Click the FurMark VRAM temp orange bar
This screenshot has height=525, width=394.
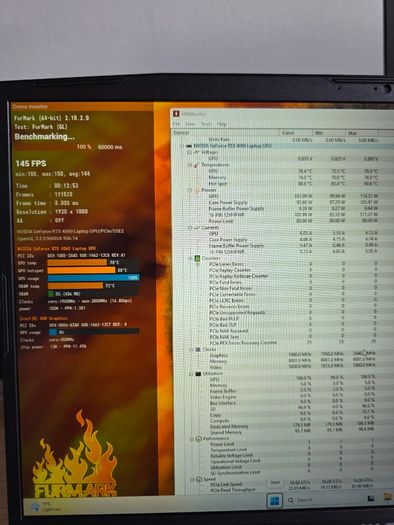(x=75, y=286)
